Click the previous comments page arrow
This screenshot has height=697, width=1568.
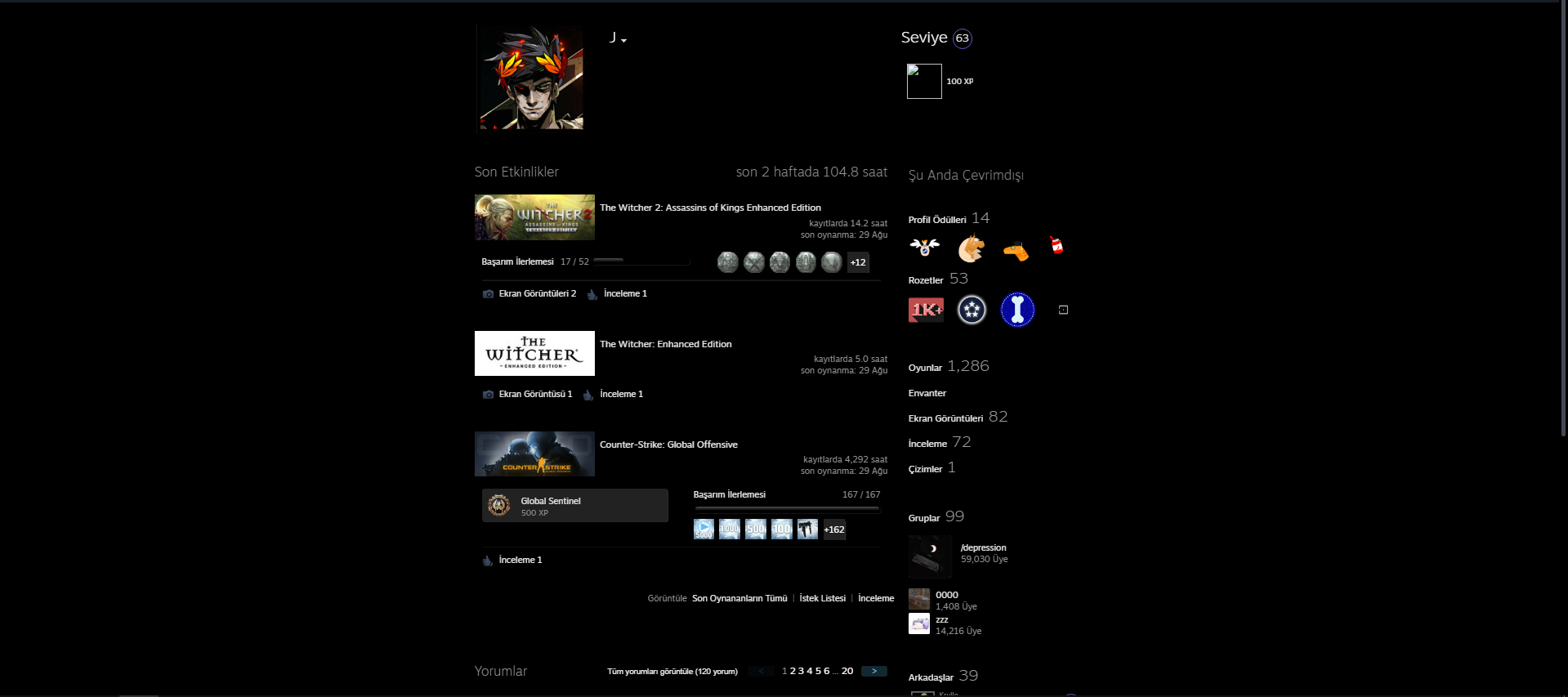coord(761,671)
